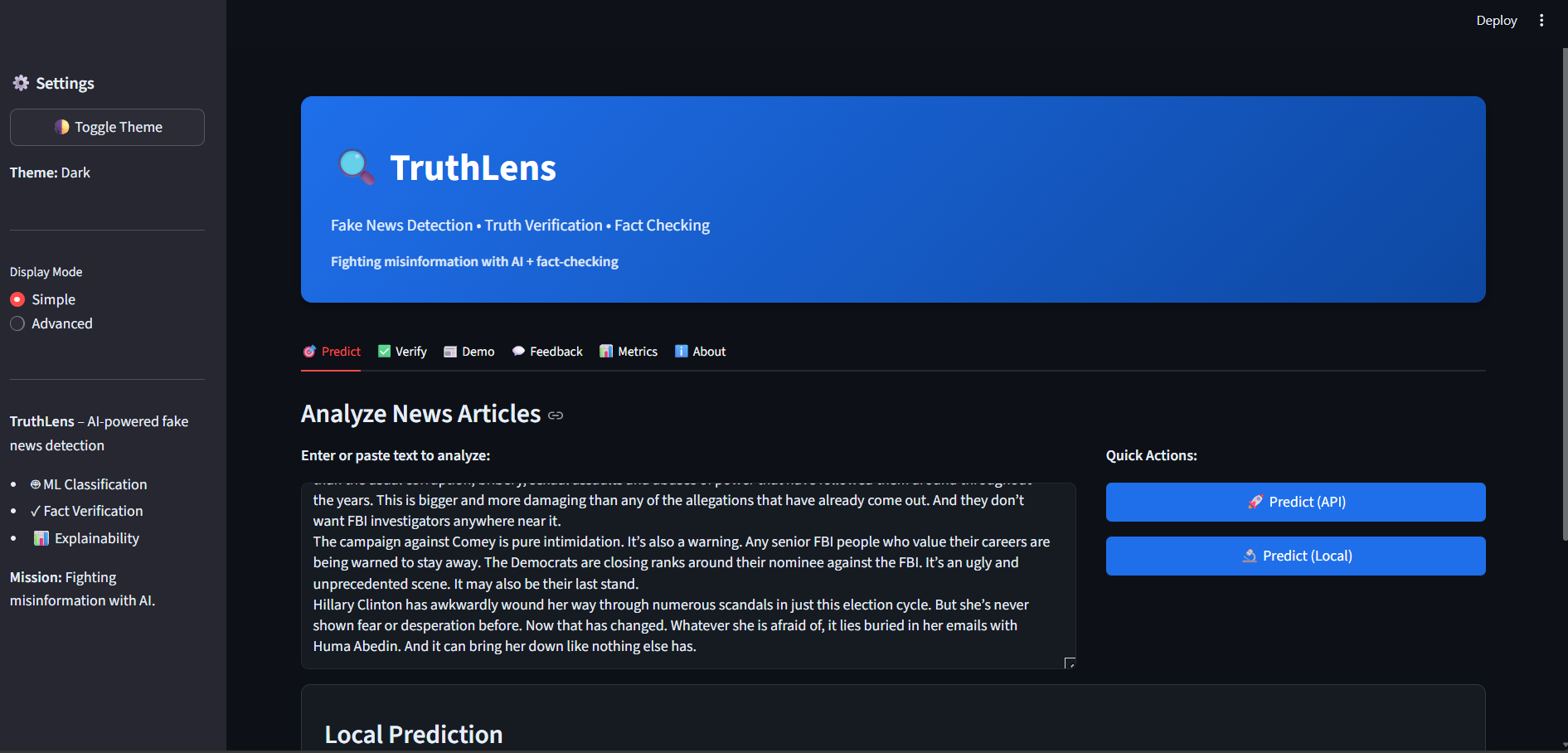Image resolution: width=1568 pixels, height=753 pixels.
Task: Open the About tab
Action: 701,351
